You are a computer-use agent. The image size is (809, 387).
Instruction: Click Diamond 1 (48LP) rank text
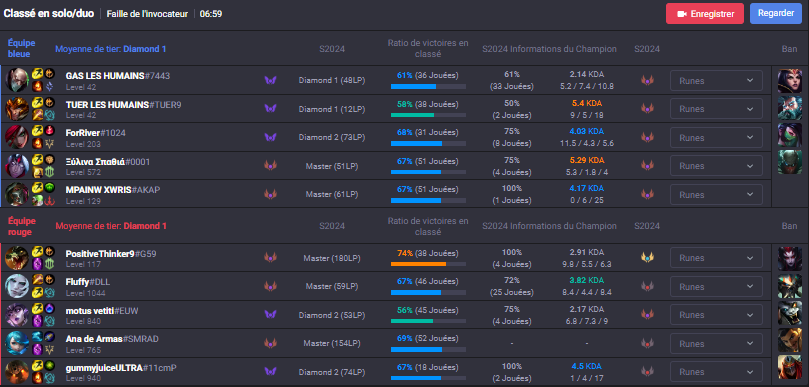click(332, 80)
